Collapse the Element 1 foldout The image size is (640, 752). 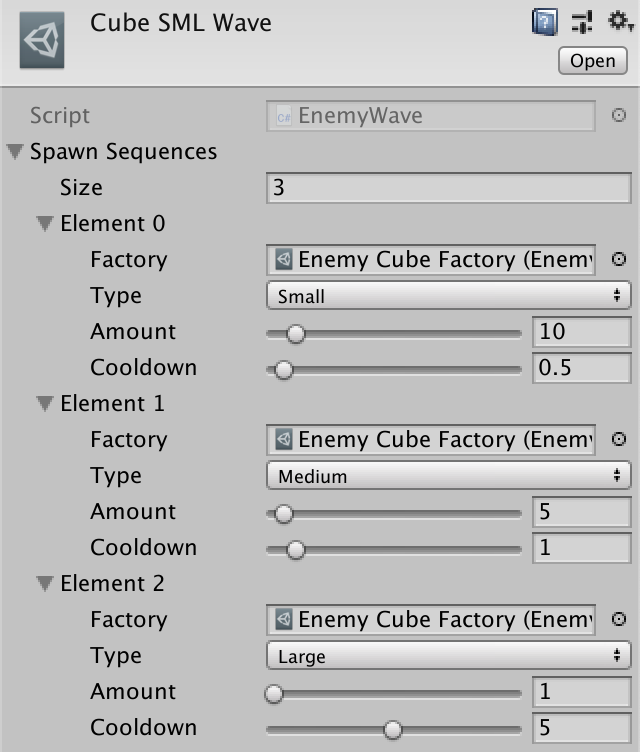point(45,404)
